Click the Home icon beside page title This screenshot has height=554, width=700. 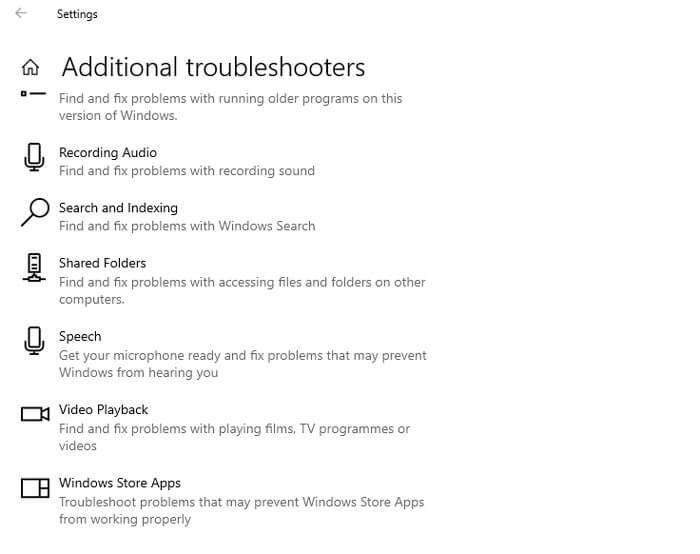(30, 67)
